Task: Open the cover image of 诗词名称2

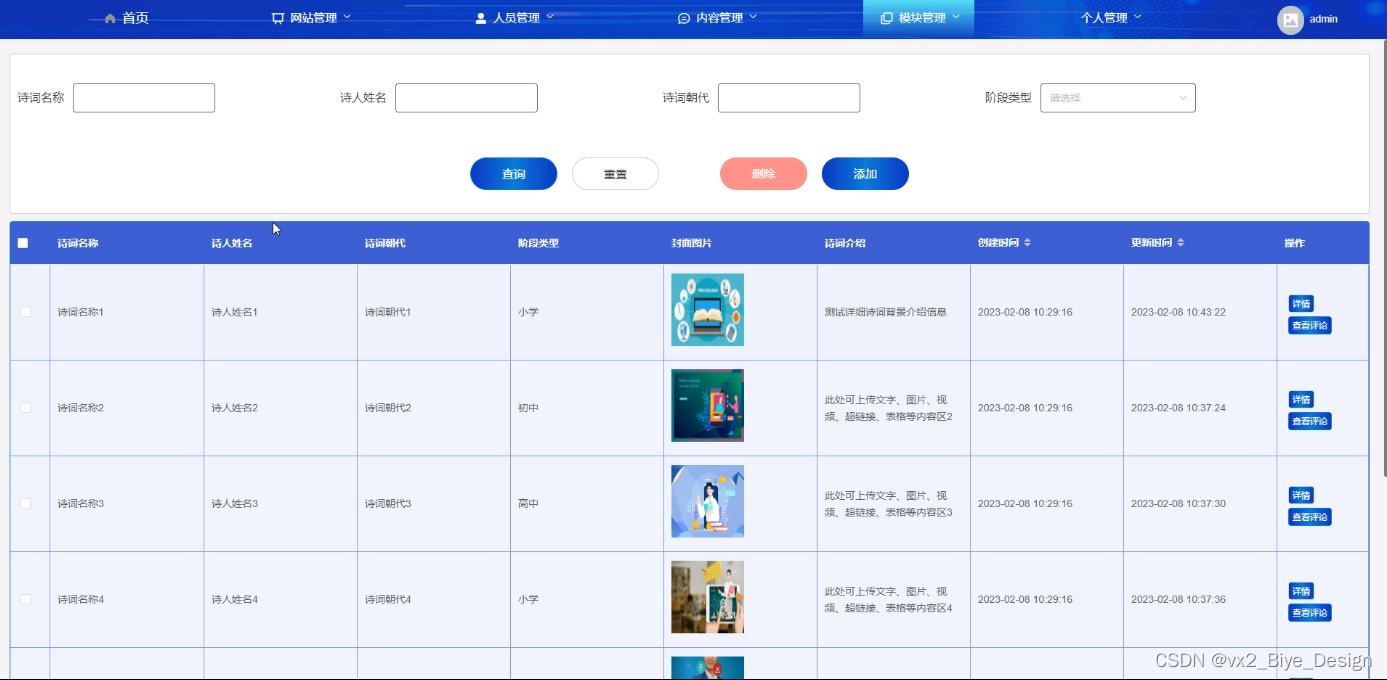Action: click(707, 405)
